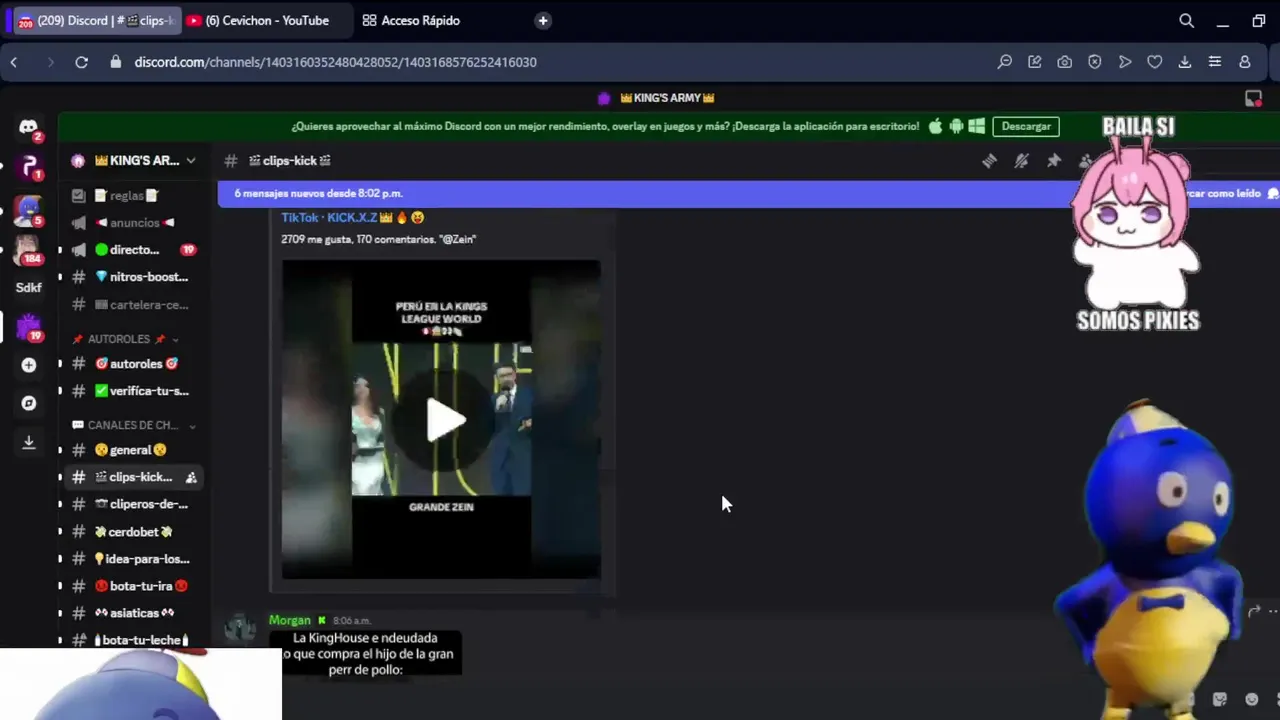Click the Apple download icon in banner
This screenshot has width=1280, height=720.
pos(935,126)
